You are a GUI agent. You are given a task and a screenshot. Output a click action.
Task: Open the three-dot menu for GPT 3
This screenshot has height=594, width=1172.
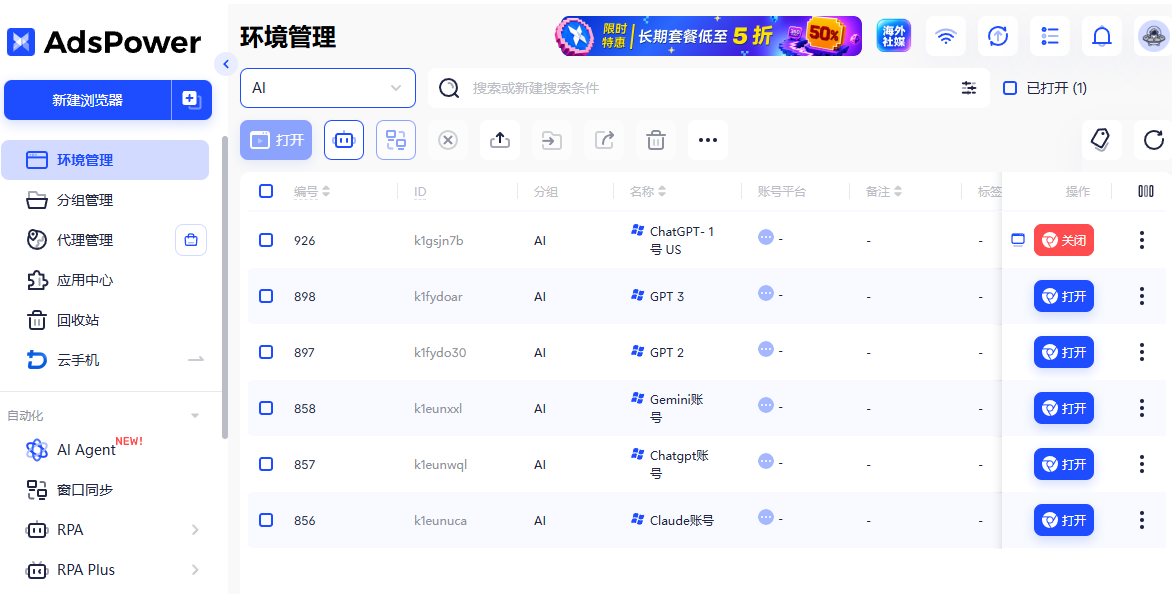click(x=1141, y=296)
